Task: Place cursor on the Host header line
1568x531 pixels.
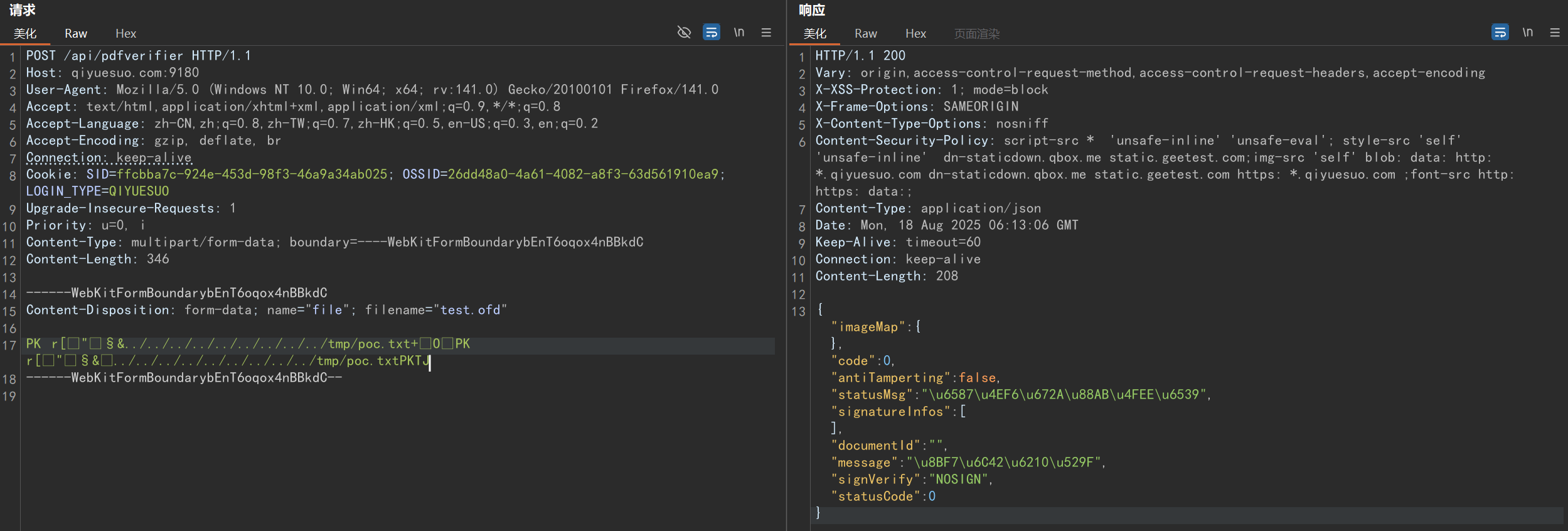Action: pyautogui.click(x=113, y=73)
